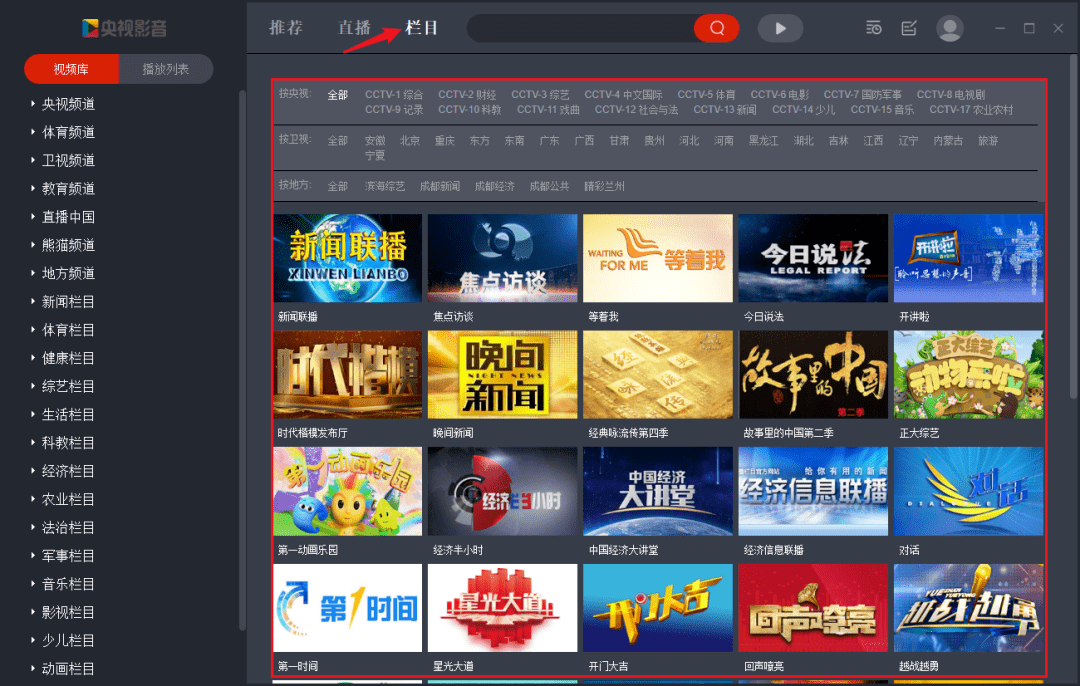
Task: Open the 等着我 program thumbnail
Action: 658,258
